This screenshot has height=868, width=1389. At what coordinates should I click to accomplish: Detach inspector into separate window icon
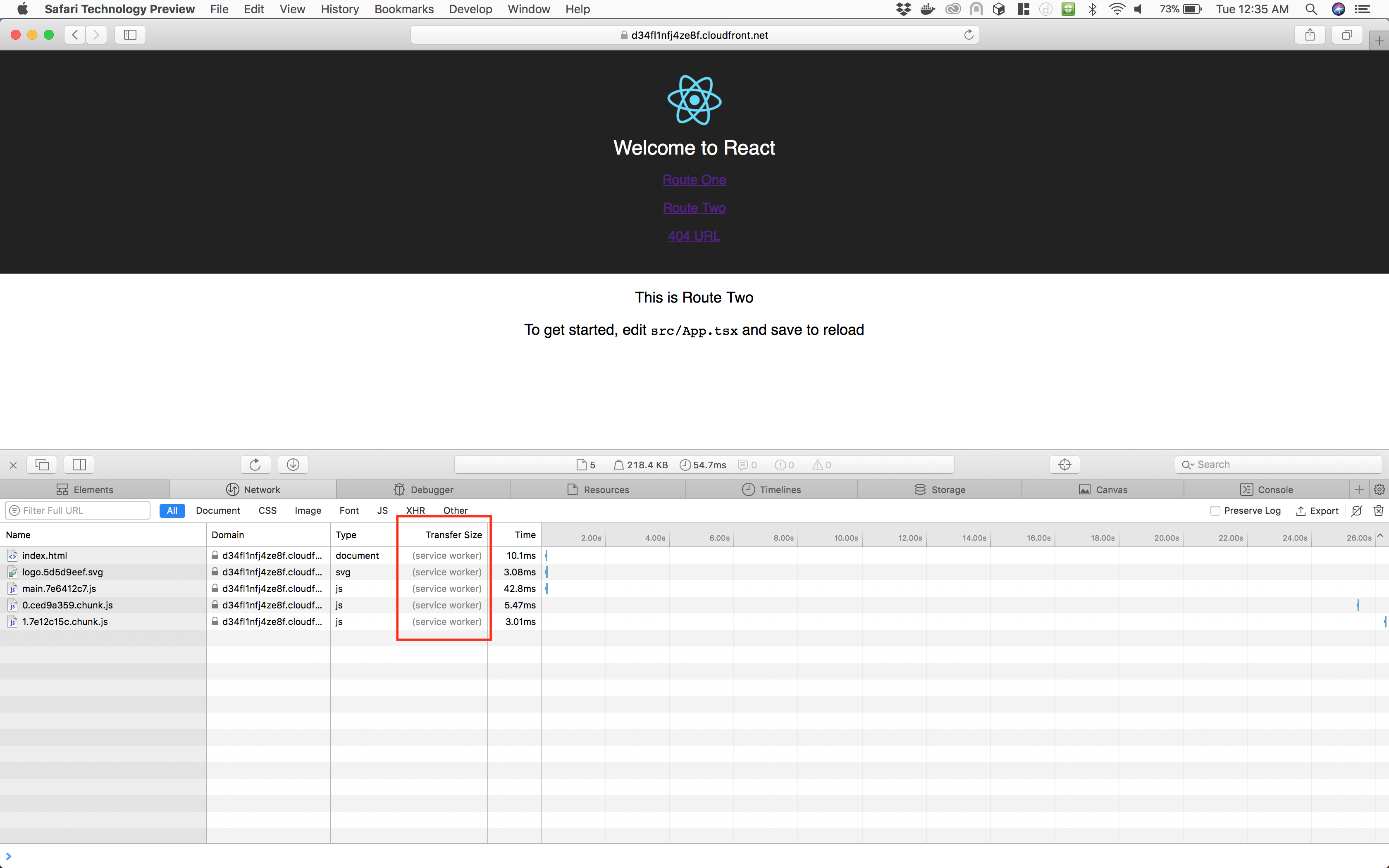point(43,465)
